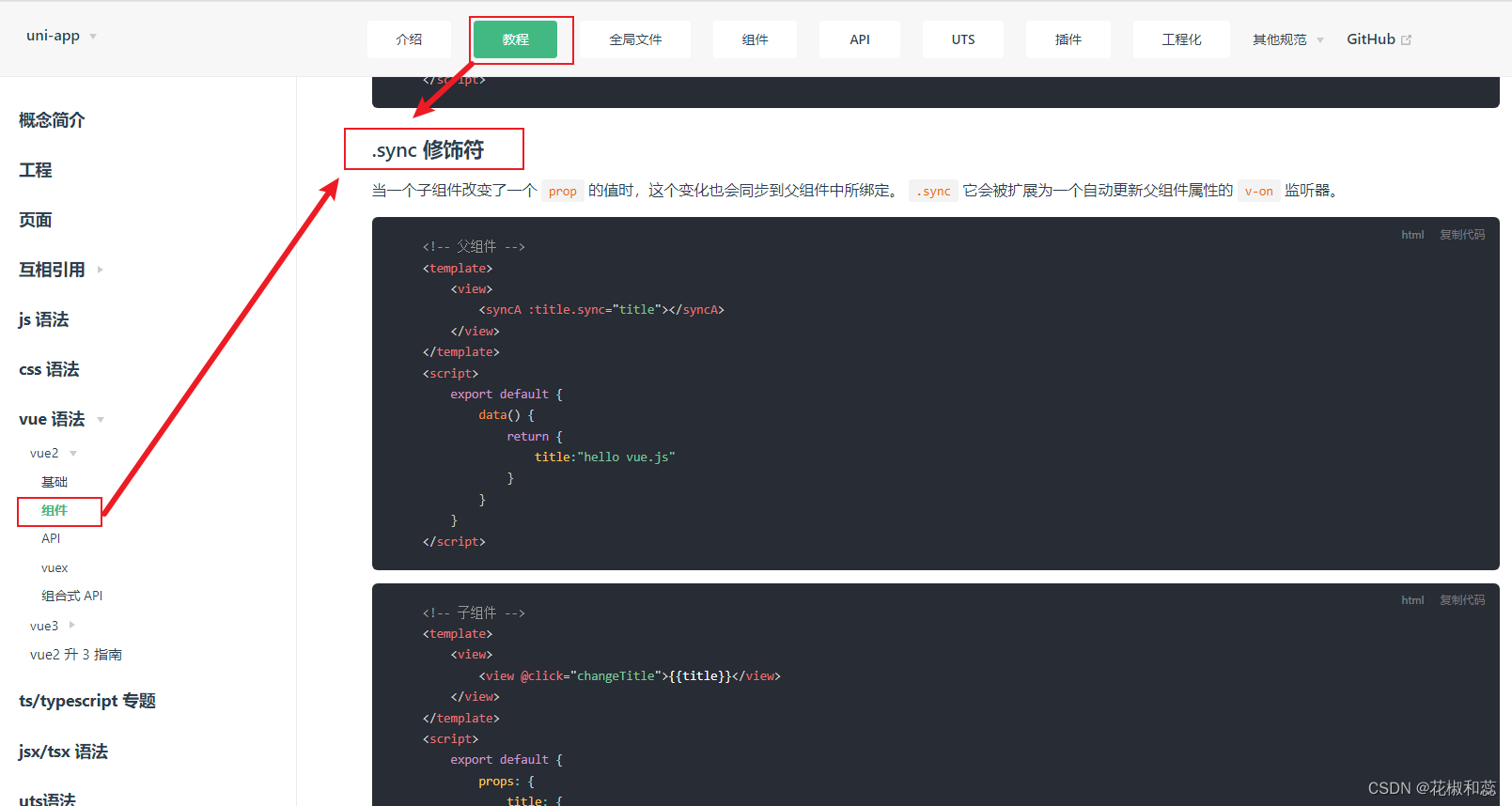Expand the 其他规范 dropdown menu
This screenshot has width=1512, height=806.
click(1288, 39)
